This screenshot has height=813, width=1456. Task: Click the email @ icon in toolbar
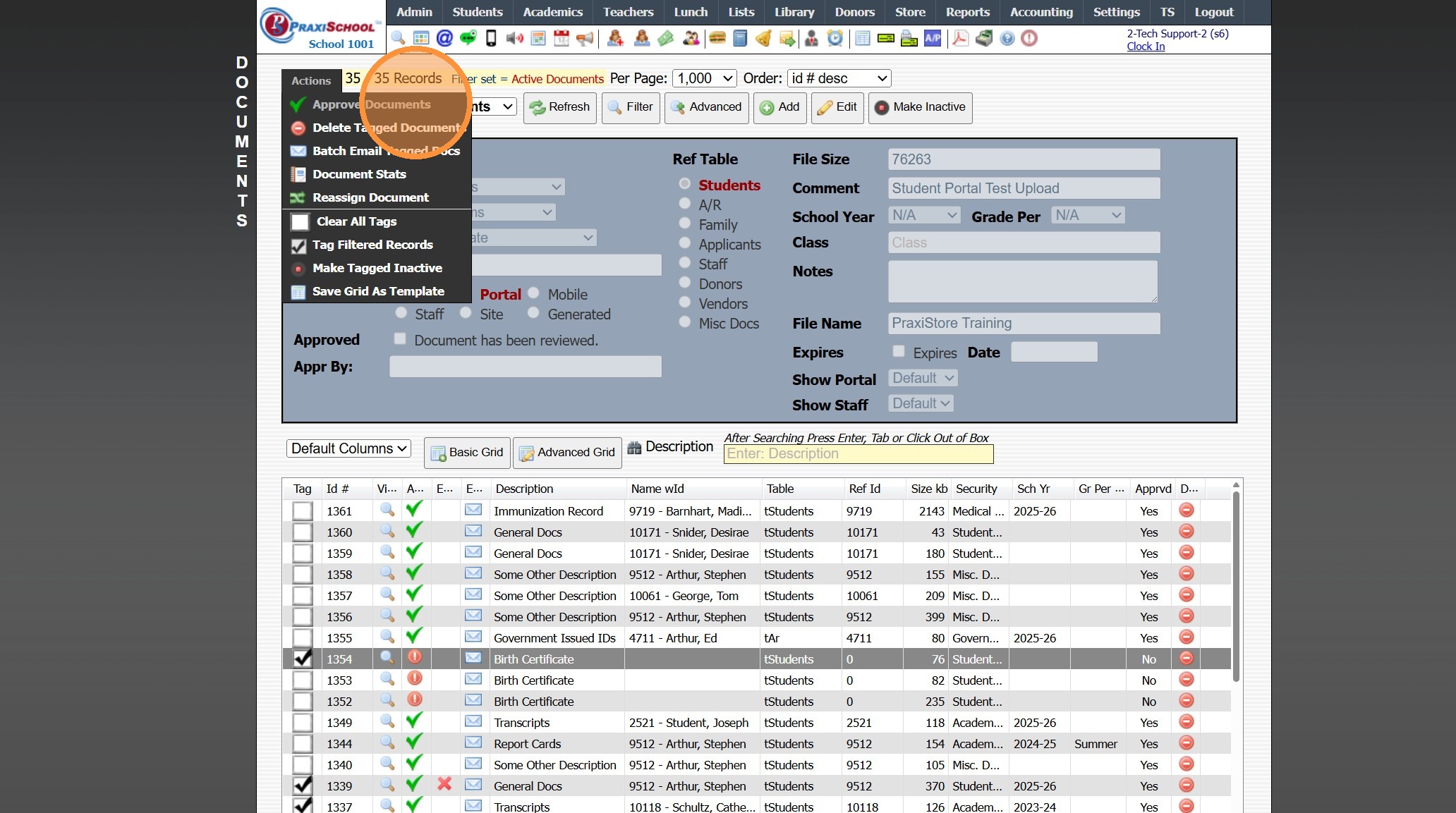click(444, 38)
